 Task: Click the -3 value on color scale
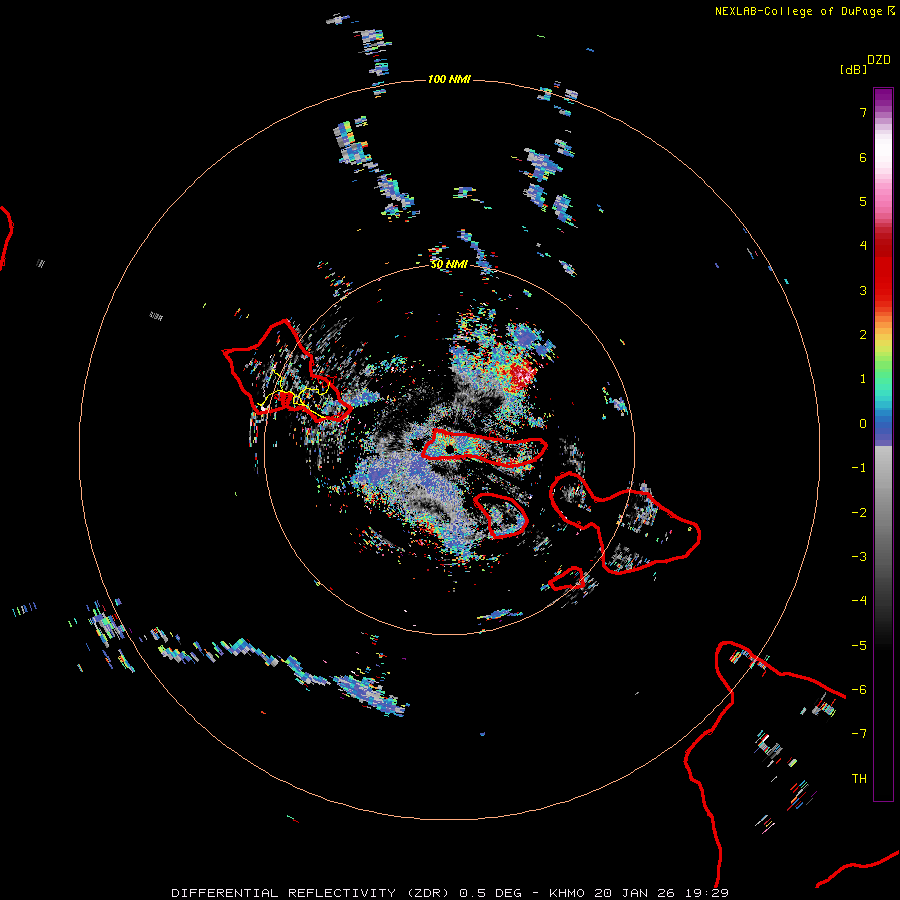[x=859, y=557]
